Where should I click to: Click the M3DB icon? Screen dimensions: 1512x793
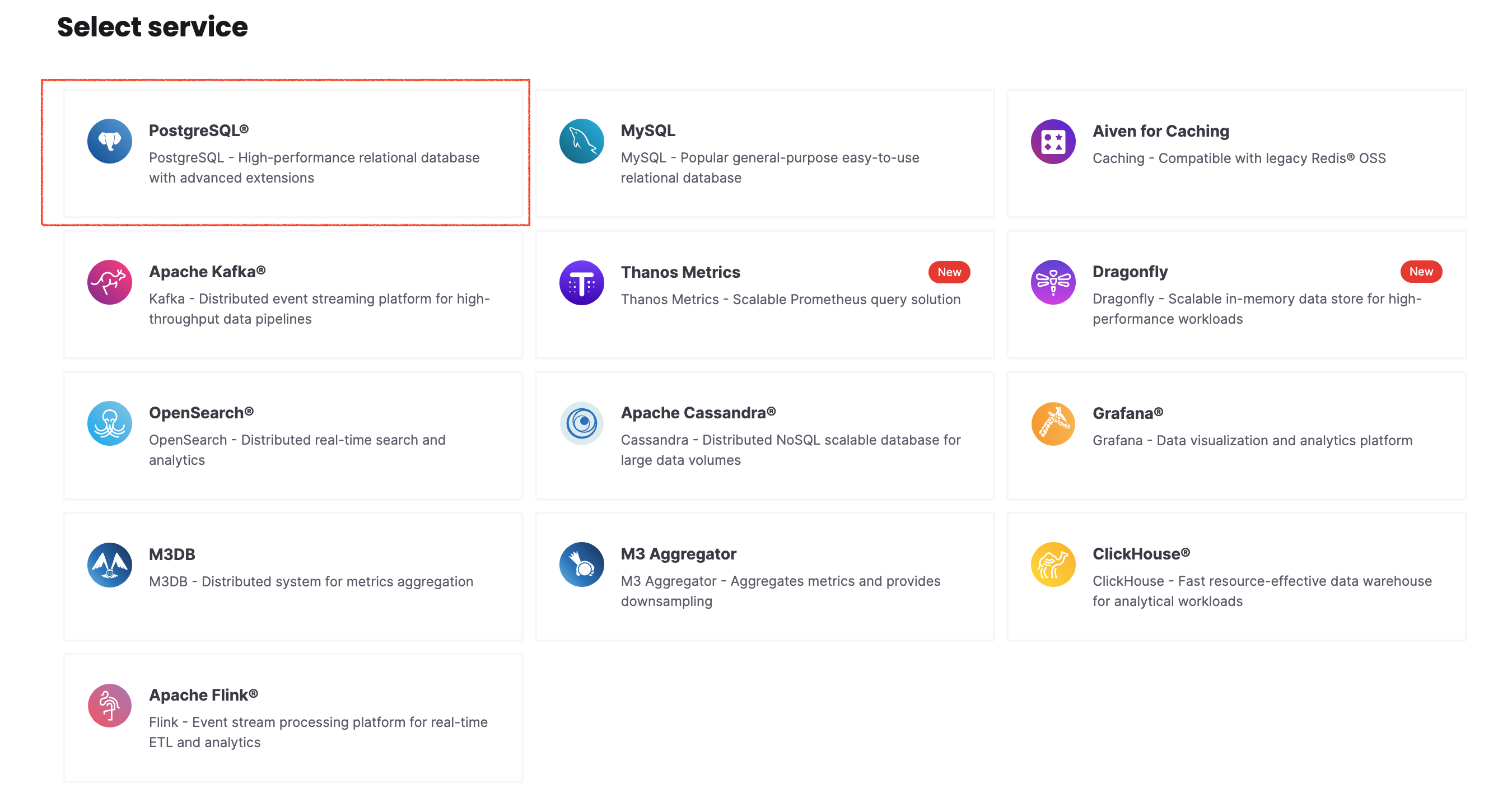point(109,564)
